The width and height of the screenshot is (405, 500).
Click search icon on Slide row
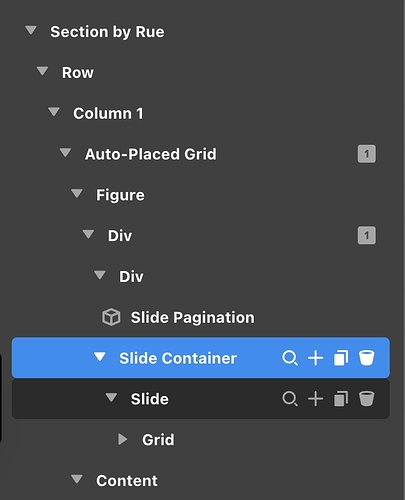[290, 399]
